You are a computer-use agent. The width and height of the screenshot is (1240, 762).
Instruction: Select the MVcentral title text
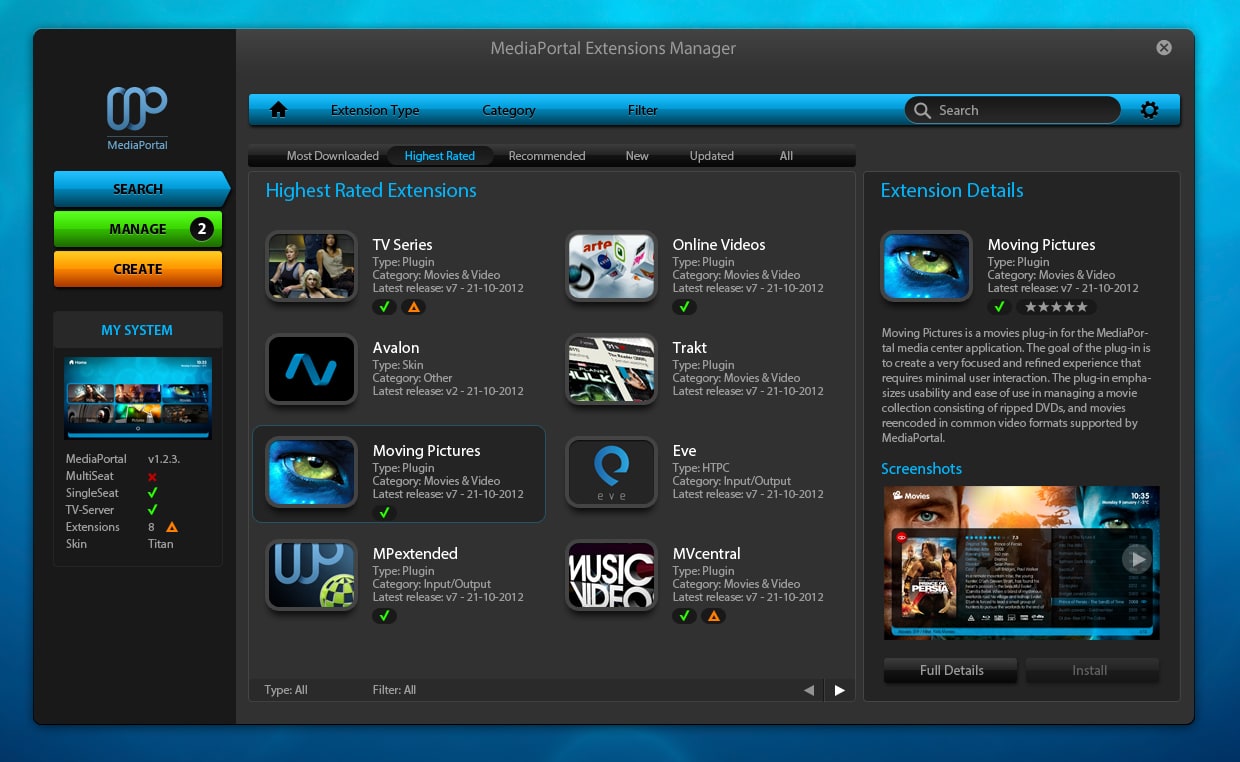(x=706, y=554)
